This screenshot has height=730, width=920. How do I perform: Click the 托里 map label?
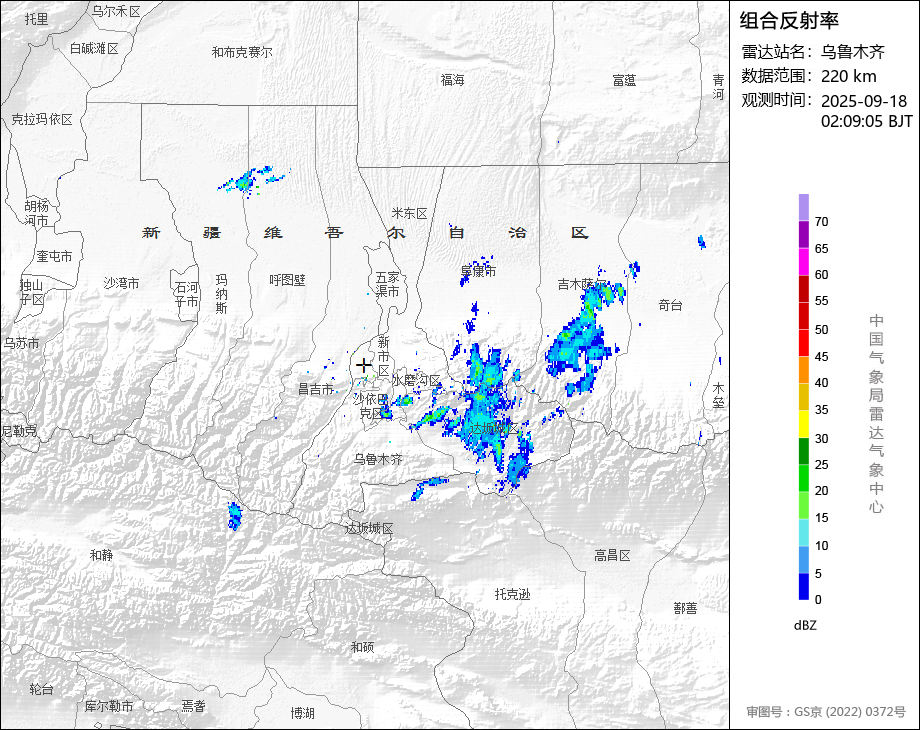[36, 19]
